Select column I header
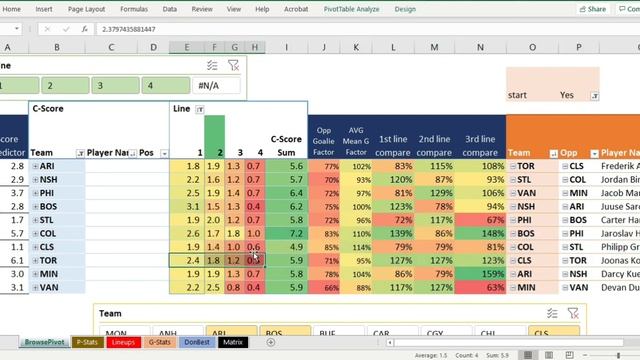Screen dimensions: 640x360 [287, 47]
